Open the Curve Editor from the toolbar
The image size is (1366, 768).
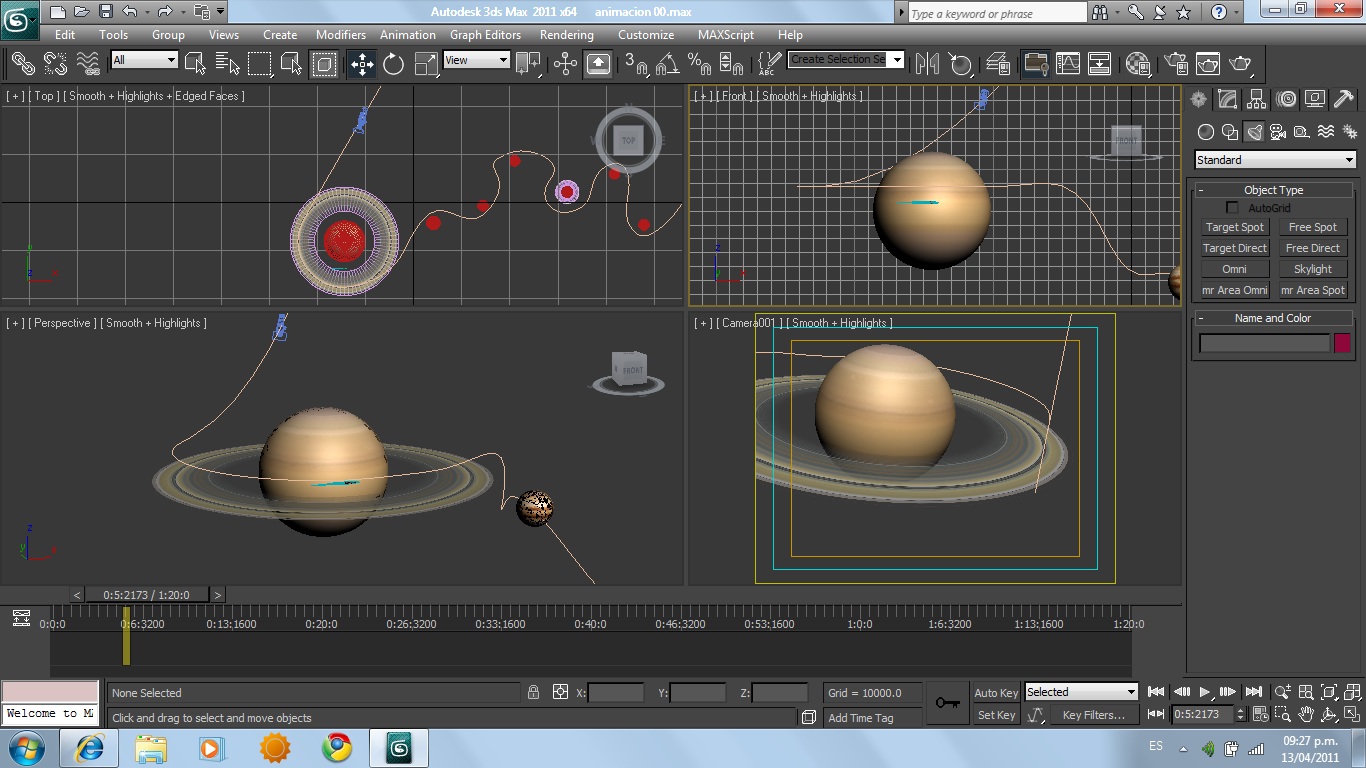tap(1068, 64)
